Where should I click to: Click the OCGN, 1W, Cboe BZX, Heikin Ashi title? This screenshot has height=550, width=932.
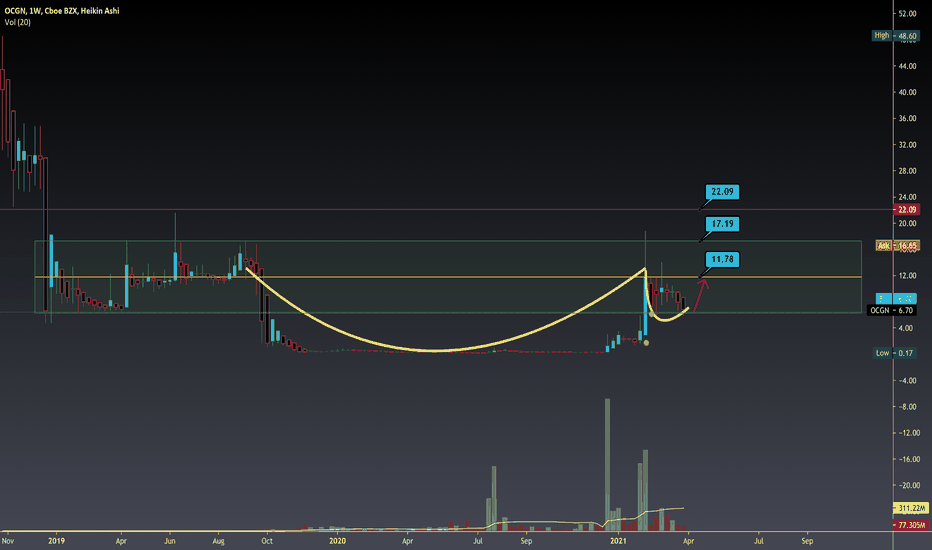point(62,11)
